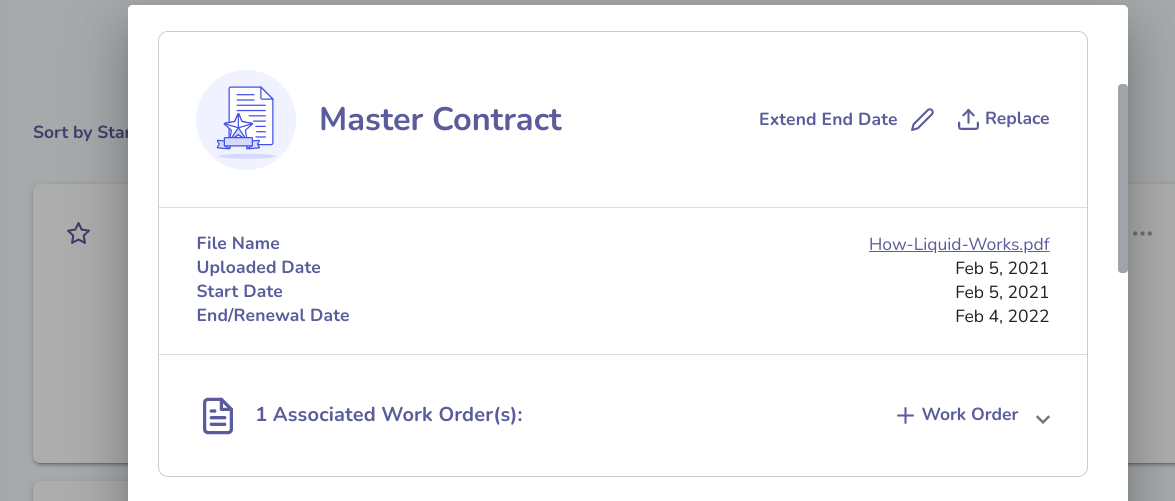Click the File Name label

click(x=238, y=243)
